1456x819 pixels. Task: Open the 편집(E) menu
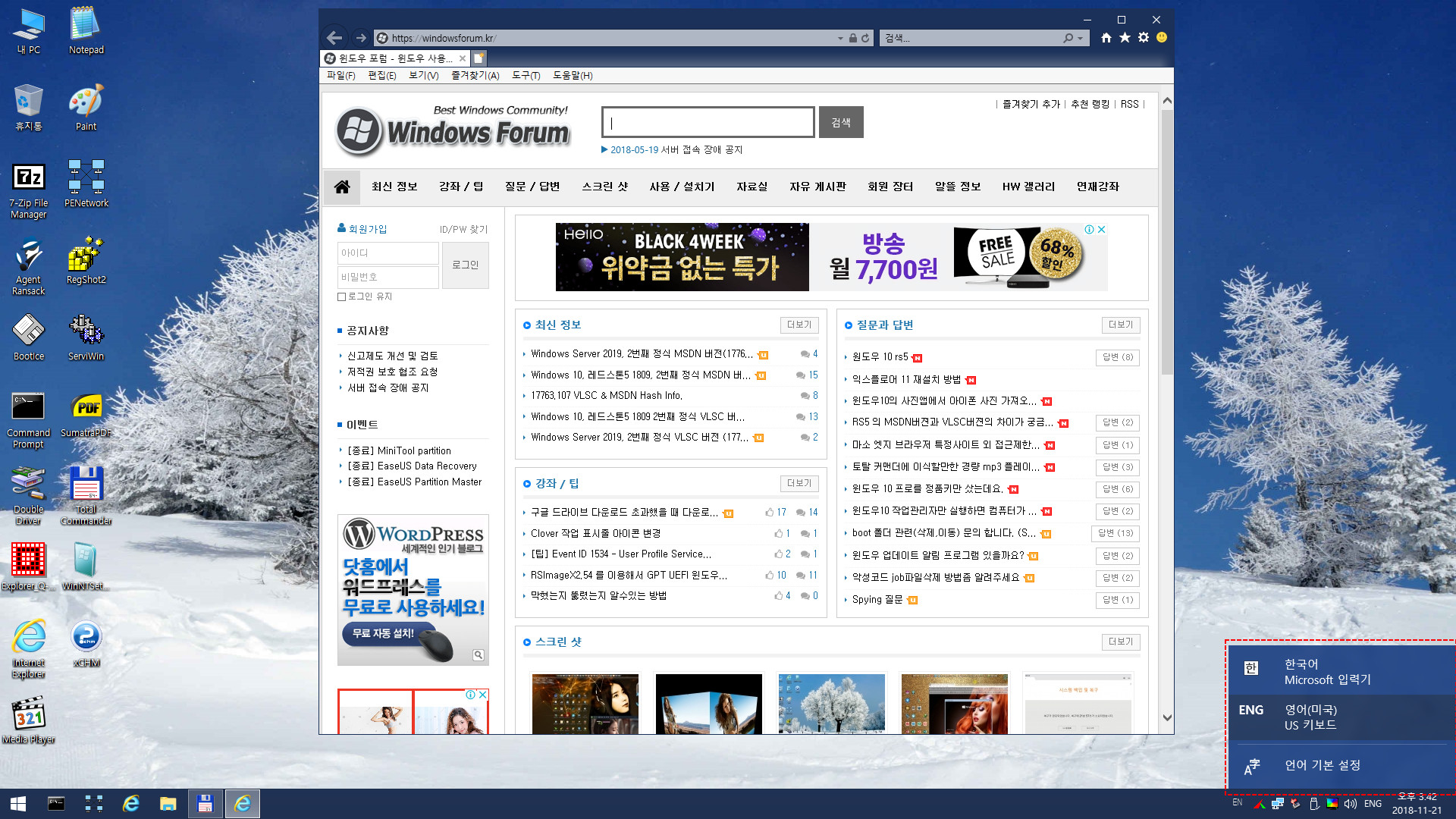[x=382, y=75]
